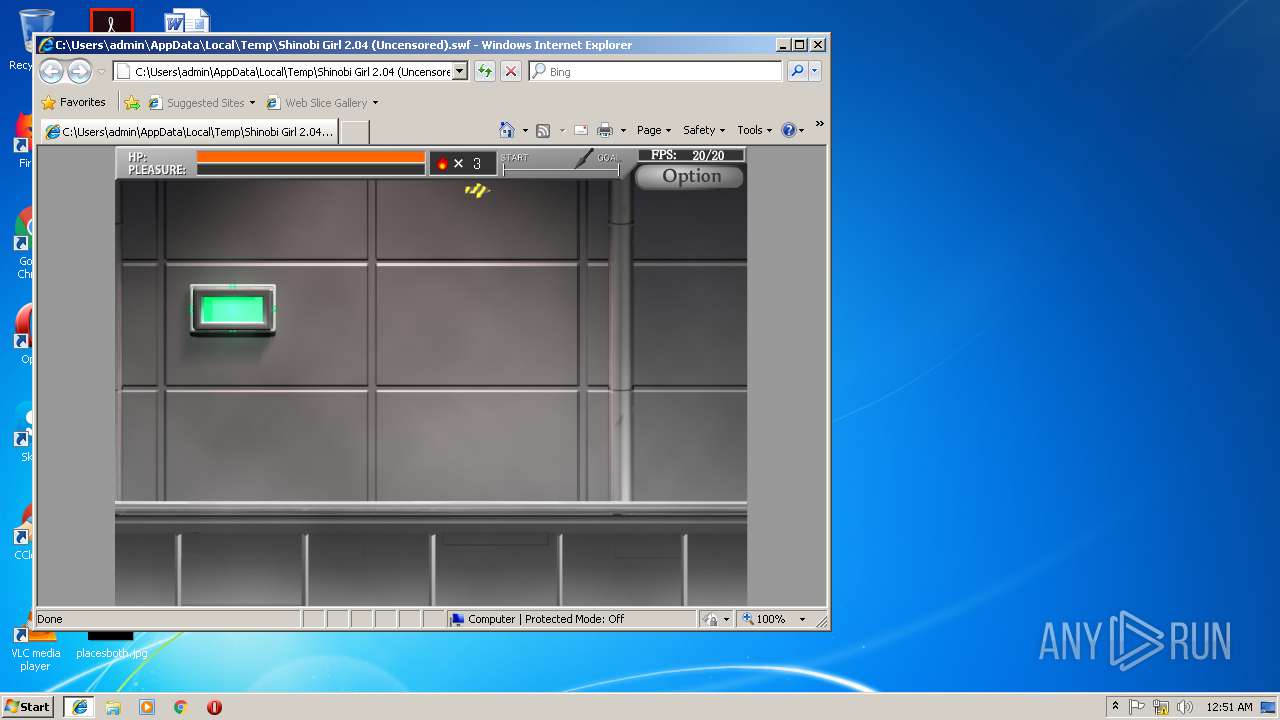Click the START to GOAL progress track
Image resolution: width=1280 pixels, height=720 pixels.
click(561, 171)
